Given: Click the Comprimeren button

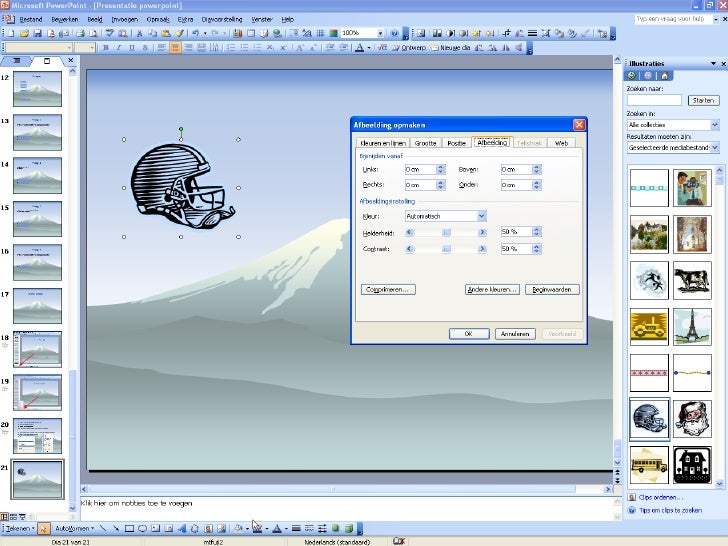Looking at the screenshot, I should coord(388,289).
